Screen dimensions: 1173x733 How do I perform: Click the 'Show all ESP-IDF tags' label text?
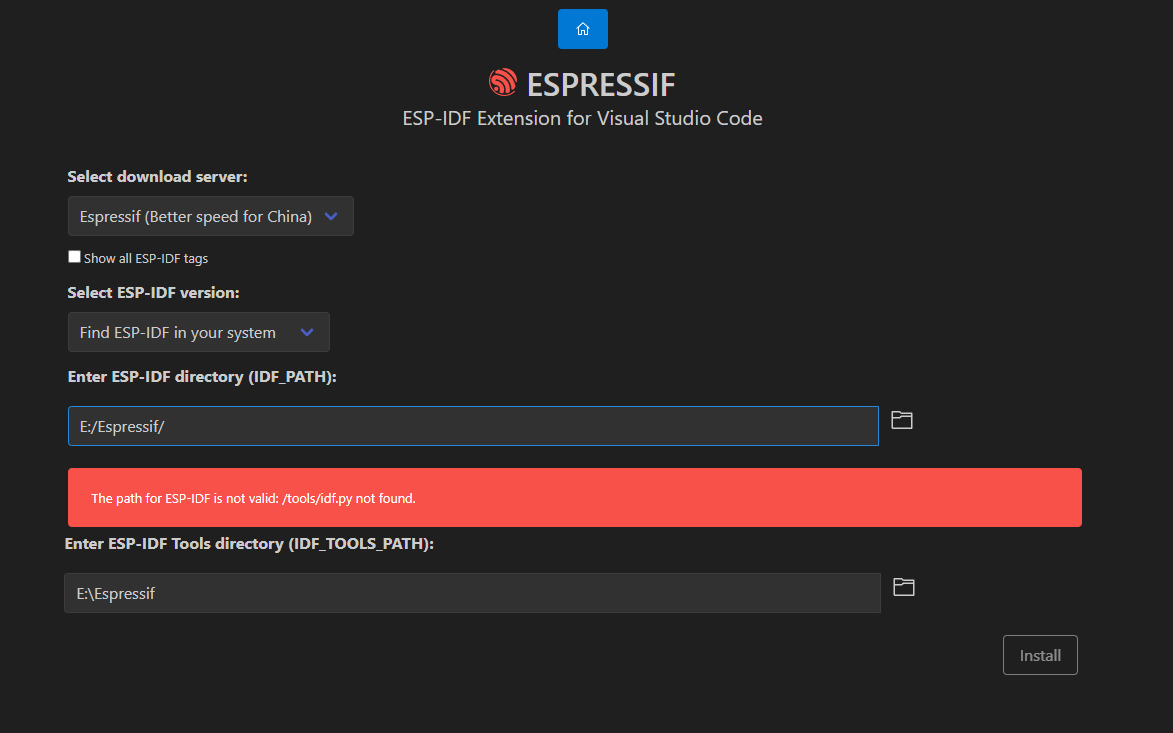[x=146, y=258]
